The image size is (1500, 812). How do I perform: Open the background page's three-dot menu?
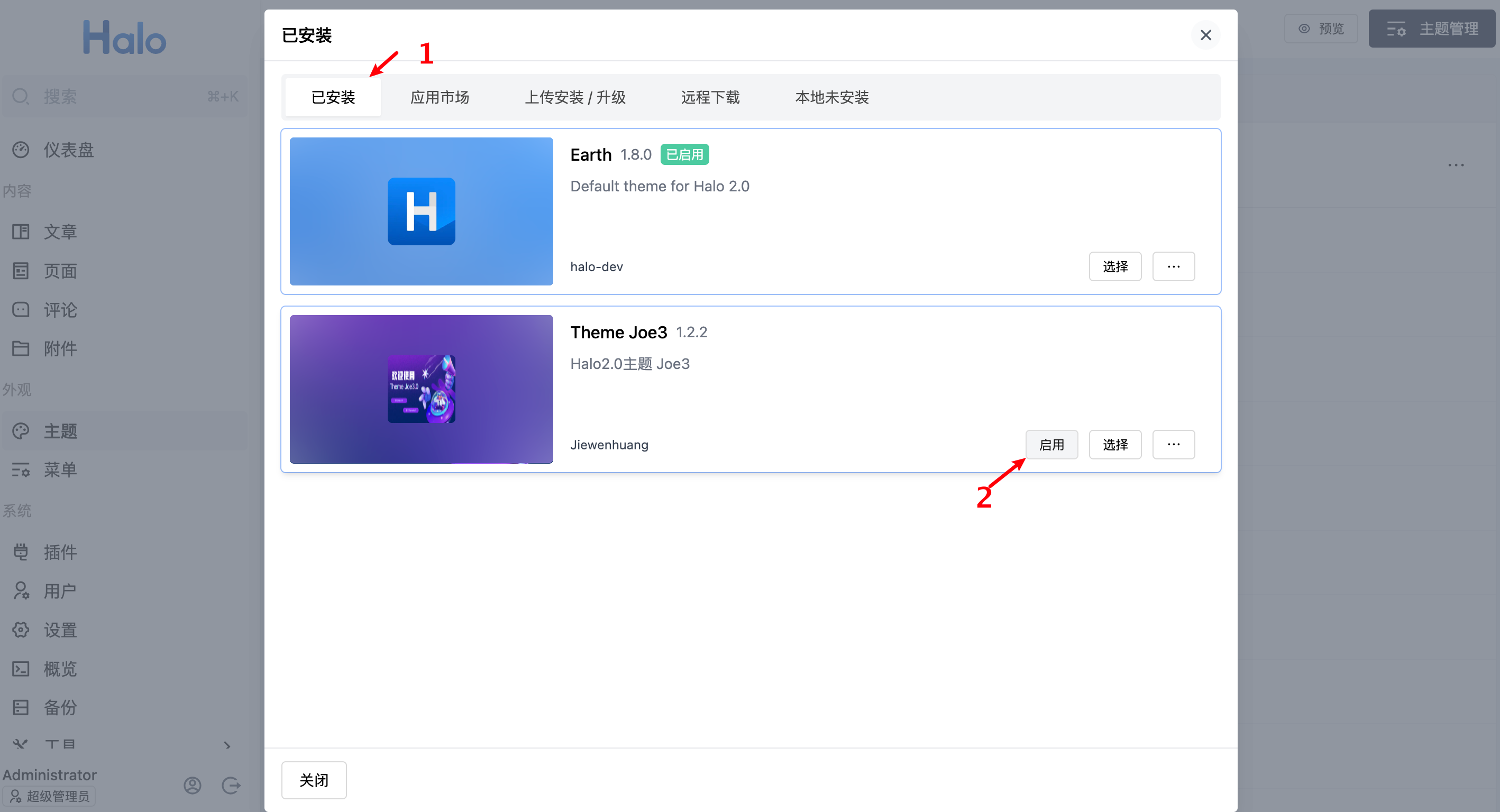1456,165
